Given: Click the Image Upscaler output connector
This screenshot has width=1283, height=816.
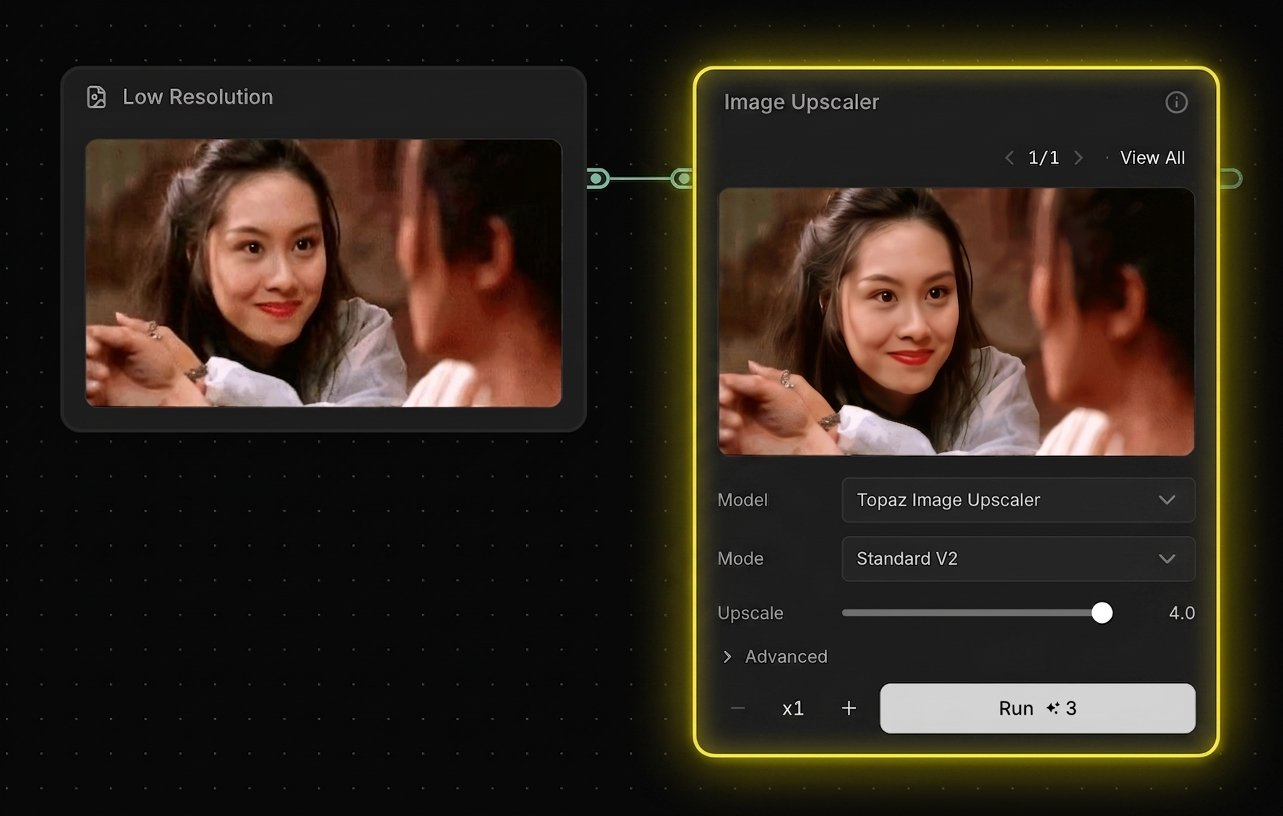Looking at the screenshot, I should click(1231, 179).
